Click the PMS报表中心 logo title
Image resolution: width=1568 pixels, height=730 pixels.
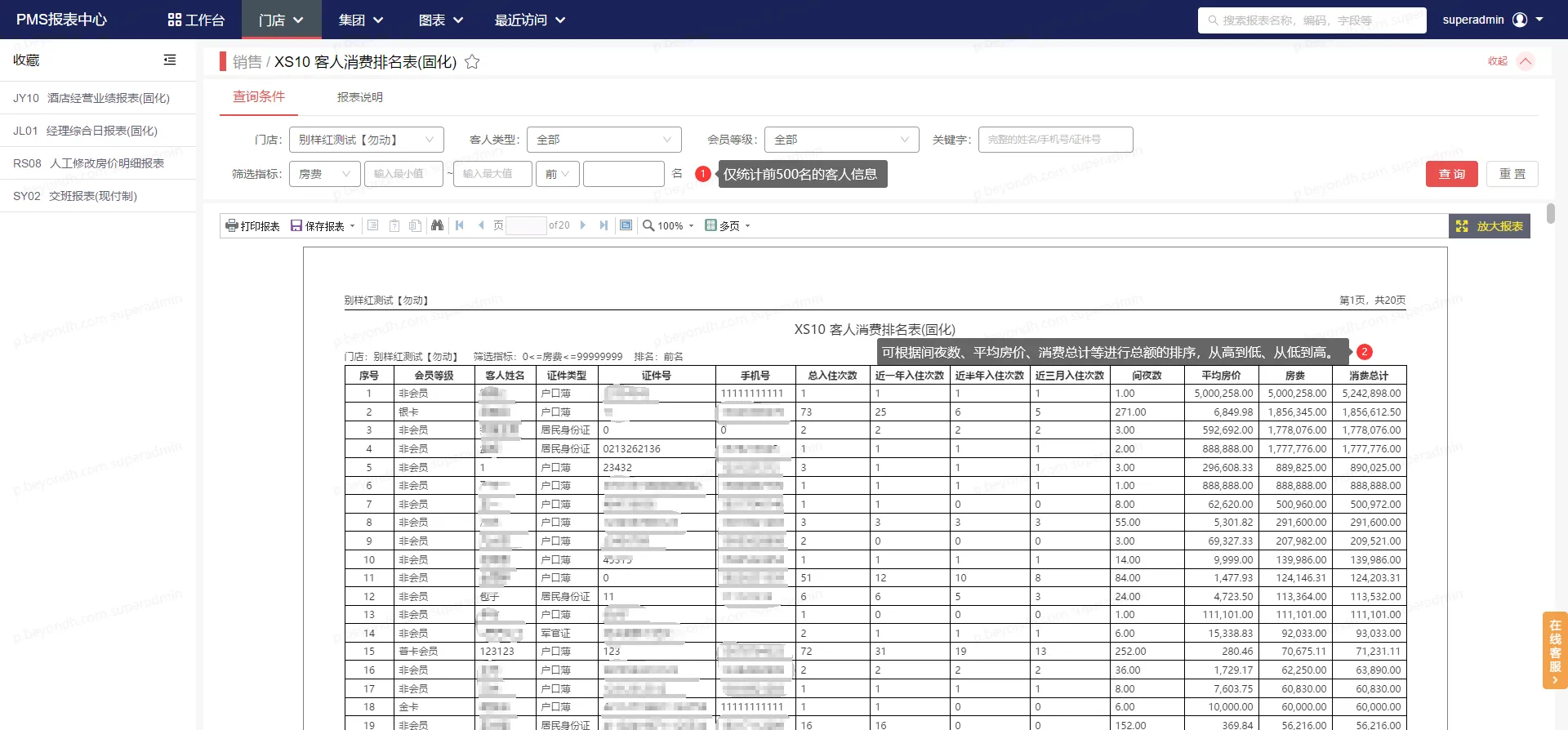(x=61, y=20)
